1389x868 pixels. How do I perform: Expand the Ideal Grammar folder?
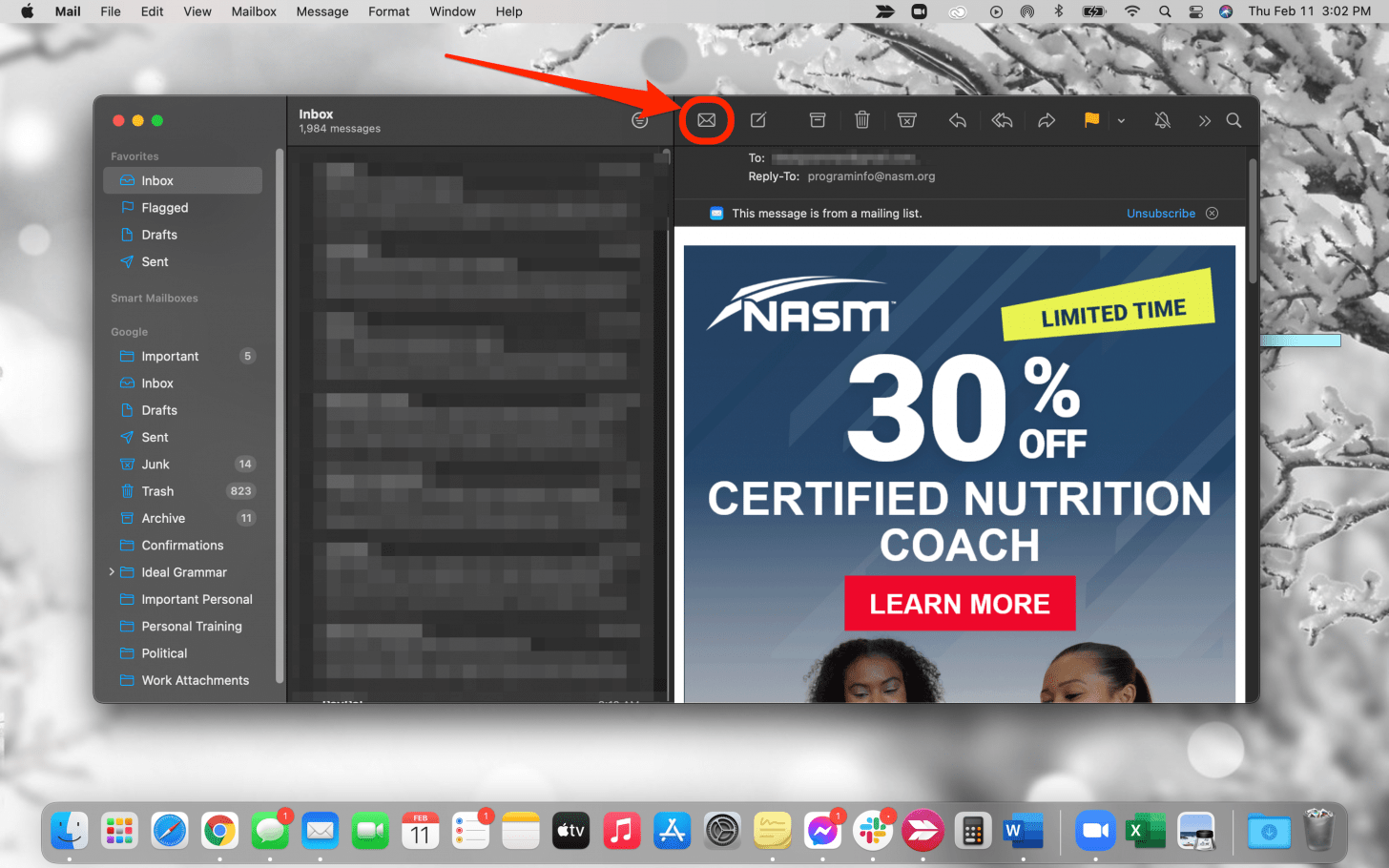click(x=112, y=572)
